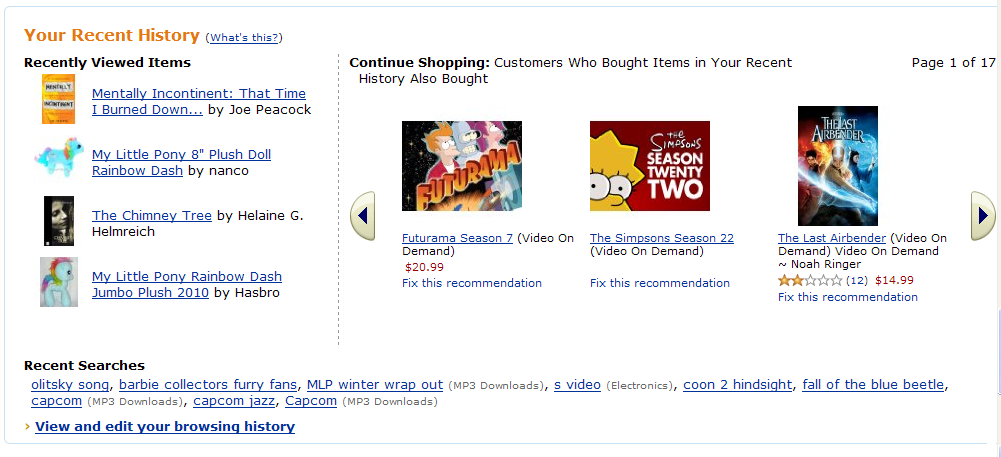Open the "fall of the blue beetle" search
Screen dimensions: 1001x457
pos(873,385)
